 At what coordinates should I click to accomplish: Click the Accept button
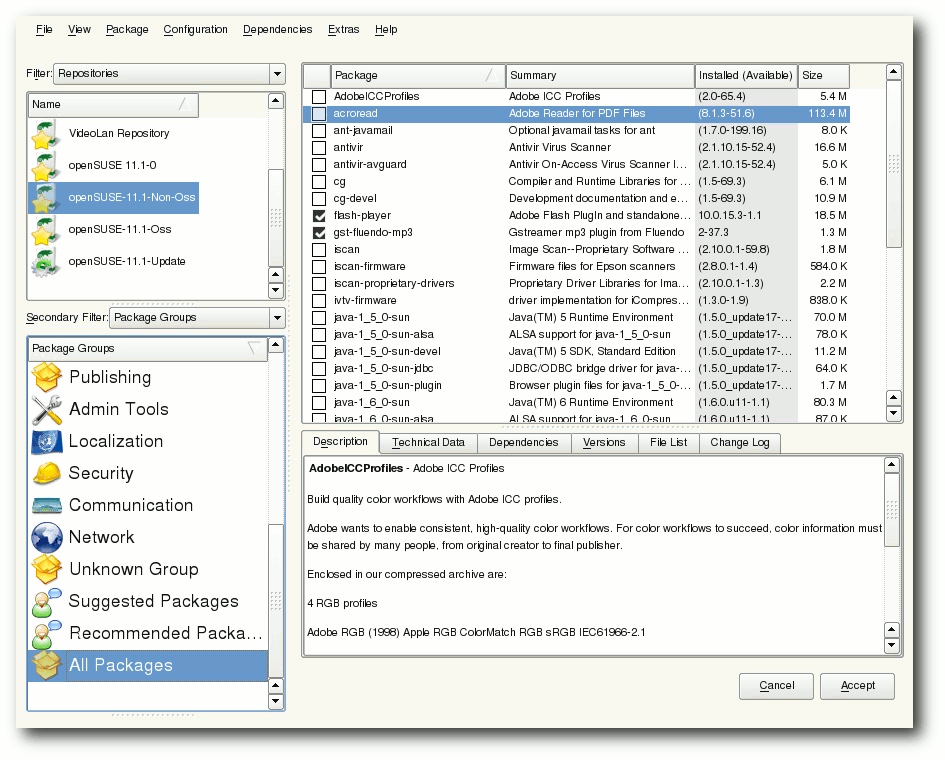point(858,686)
